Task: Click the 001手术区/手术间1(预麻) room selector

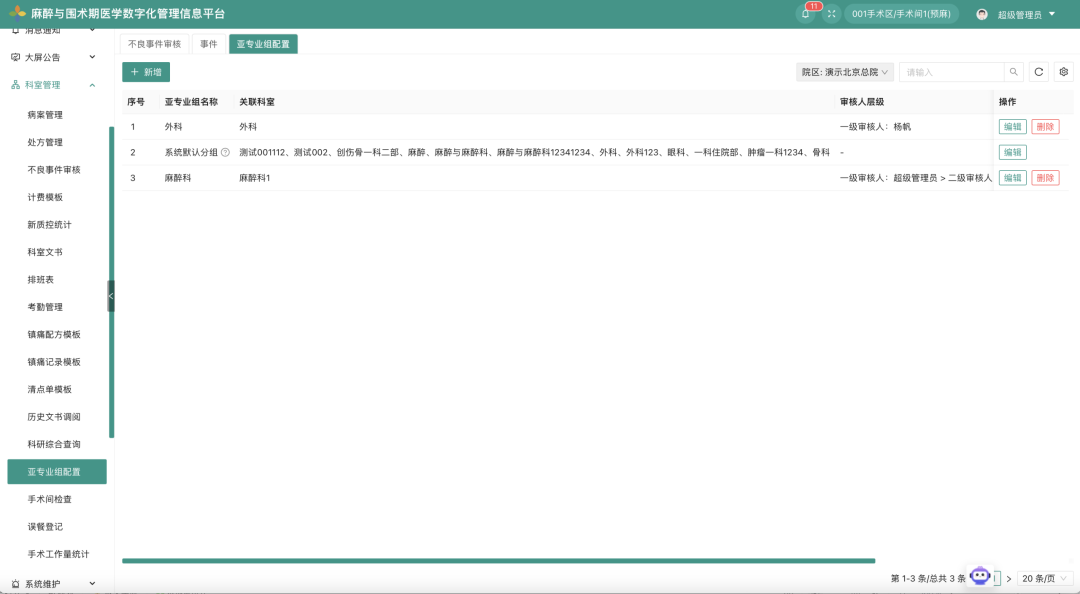Action: [901, 14]
